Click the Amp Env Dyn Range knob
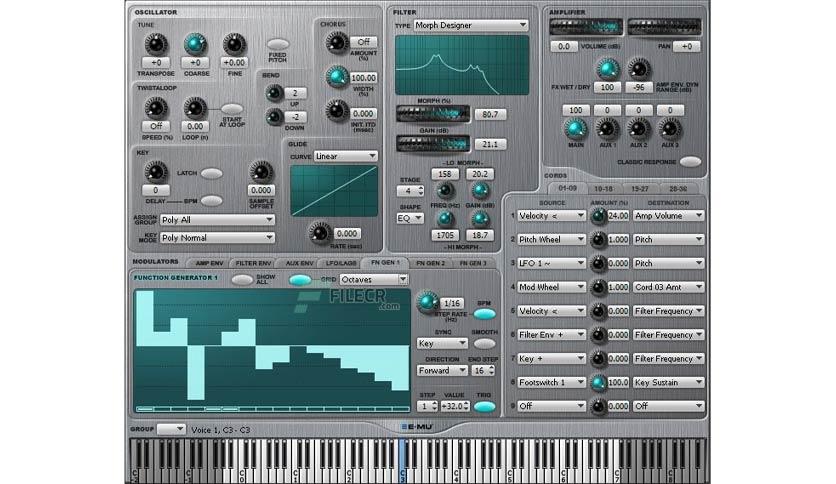836x484 pixels. [638, 69]
